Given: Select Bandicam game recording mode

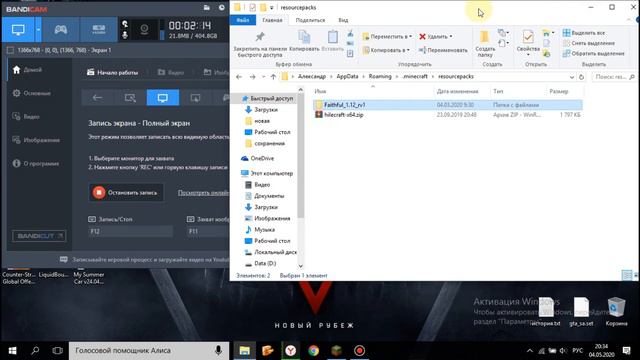Looking at the screenshot, I should [x=60, y=29].
